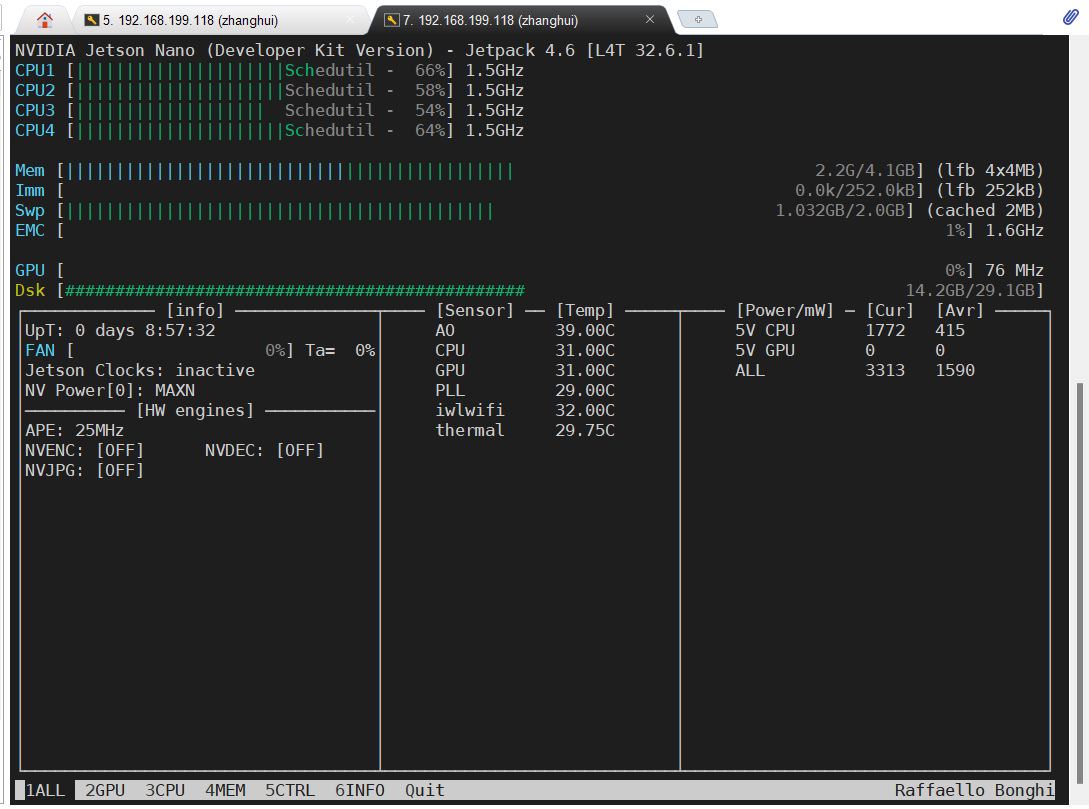Click session 5 tab terminal icon

(92, 20)
